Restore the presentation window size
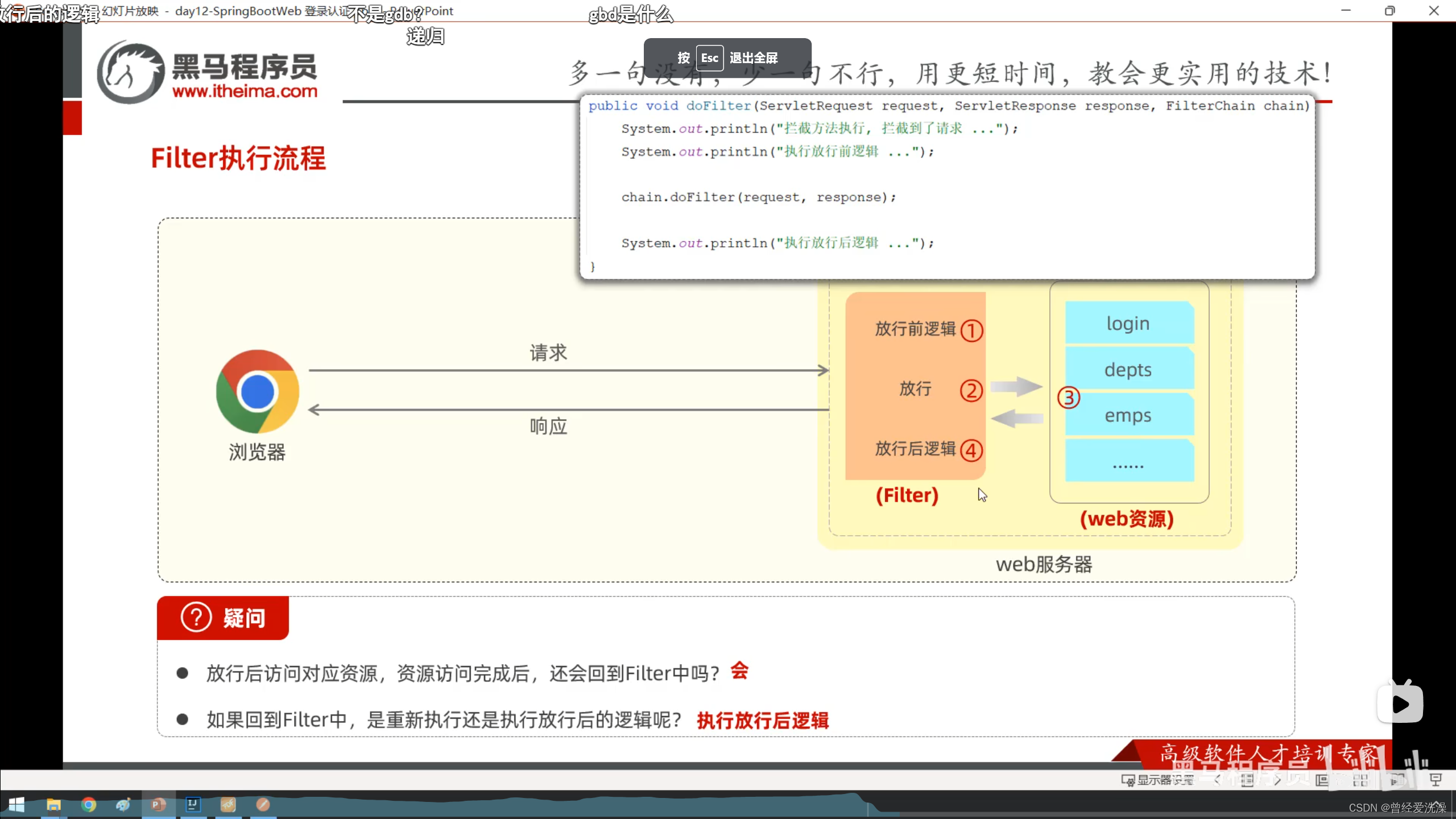The height and width of the screenshot is (819, 1456). [x=1391, y=11]
